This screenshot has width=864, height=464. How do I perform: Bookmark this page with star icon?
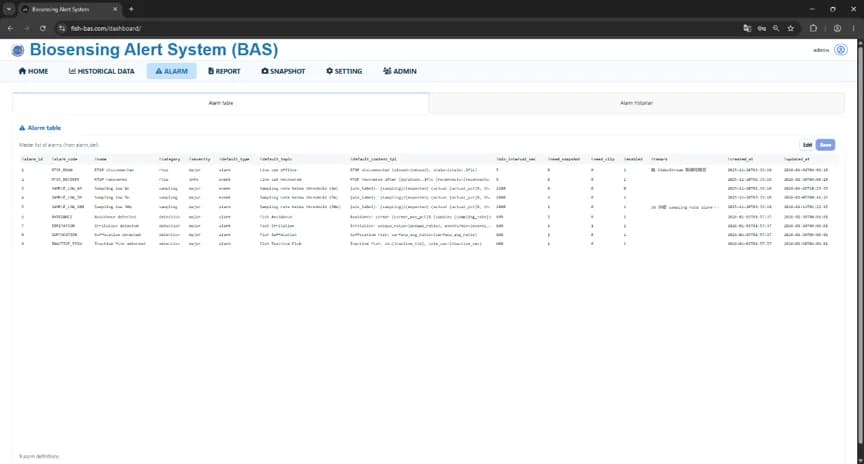(791, 28)
